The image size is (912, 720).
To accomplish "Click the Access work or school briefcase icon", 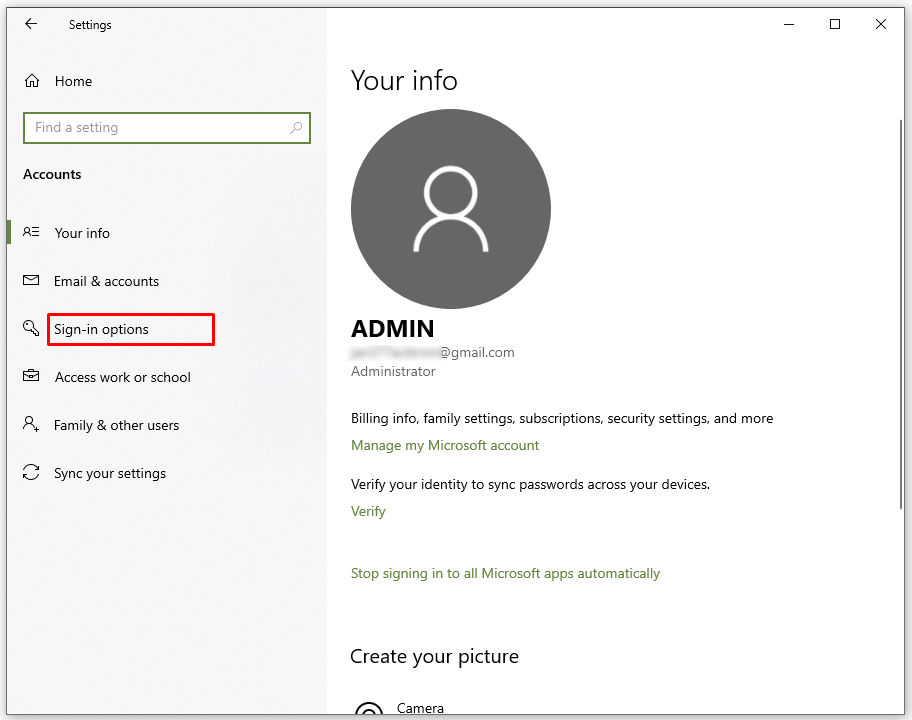I will (31, 376).
